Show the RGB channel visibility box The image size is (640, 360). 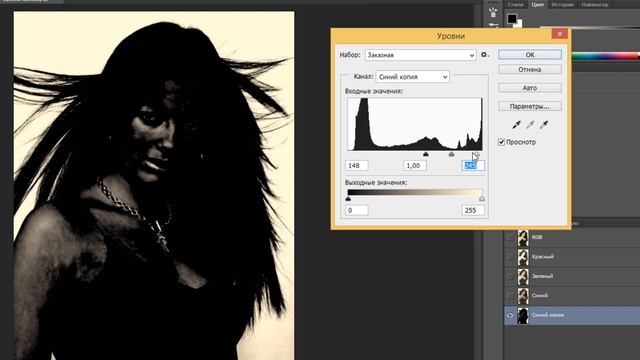(x=510, y=237)
